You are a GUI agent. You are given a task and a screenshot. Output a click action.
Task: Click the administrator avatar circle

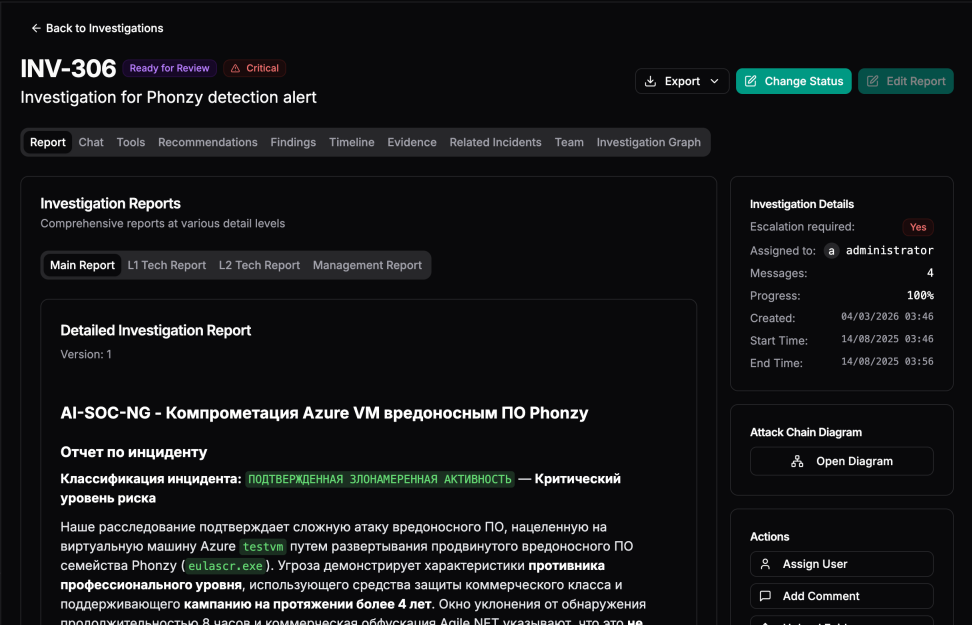(831, 250)
